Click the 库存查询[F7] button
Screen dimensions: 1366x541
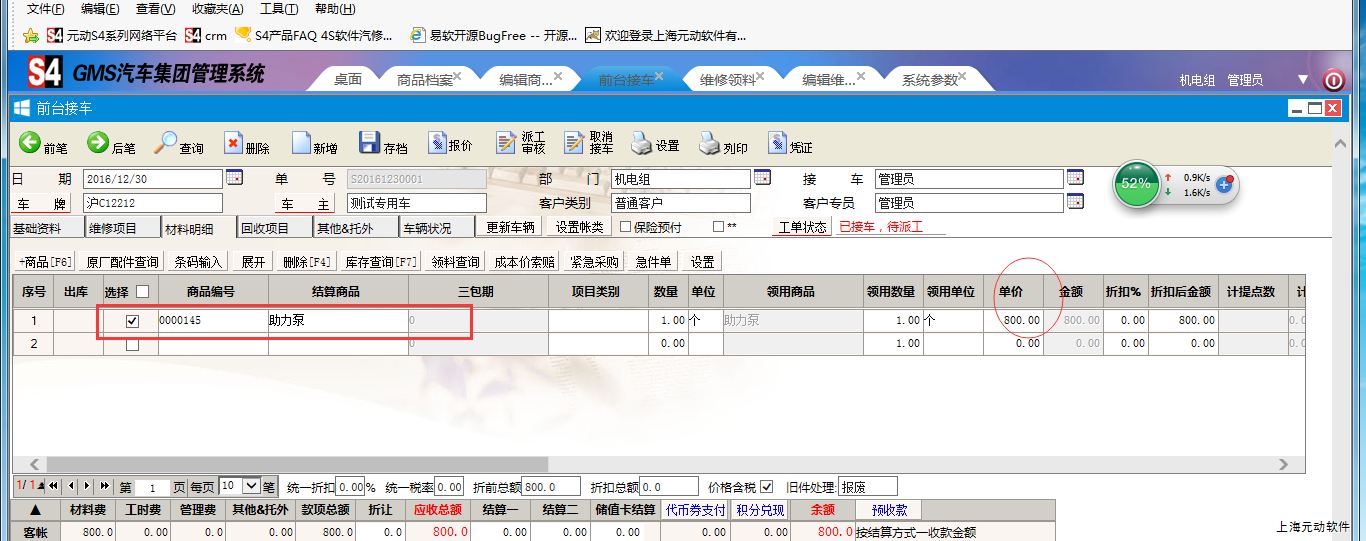pyautogui.click(x=380, y=262)
